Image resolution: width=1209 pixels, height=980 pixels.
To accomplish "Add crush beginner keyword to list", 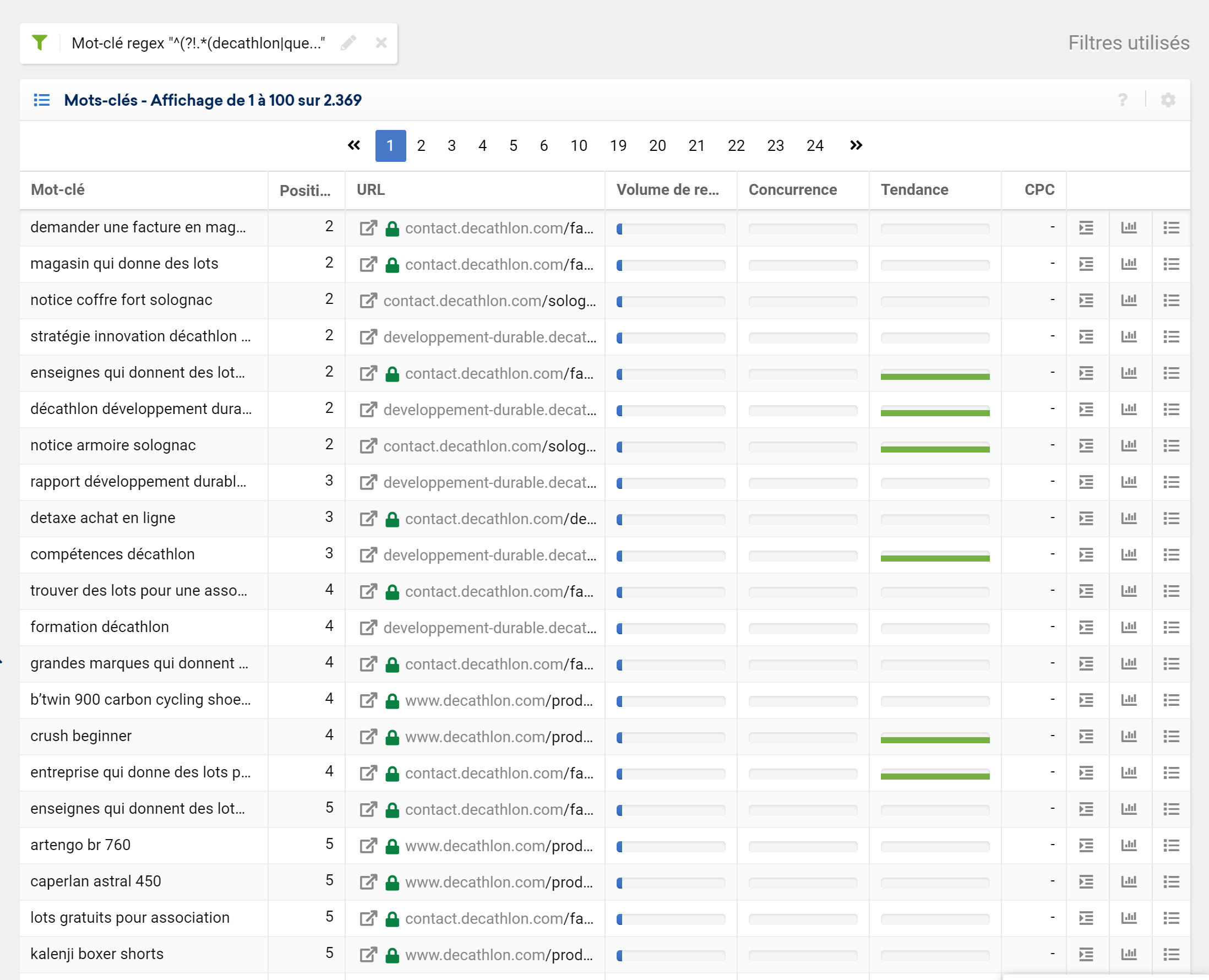I will point(1171,737).
